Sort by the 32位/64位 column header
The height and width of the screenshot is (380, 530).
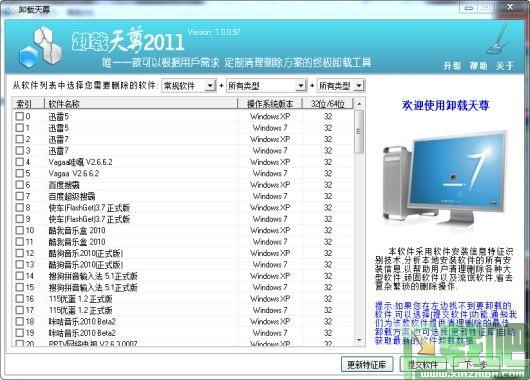pos(328,104)
